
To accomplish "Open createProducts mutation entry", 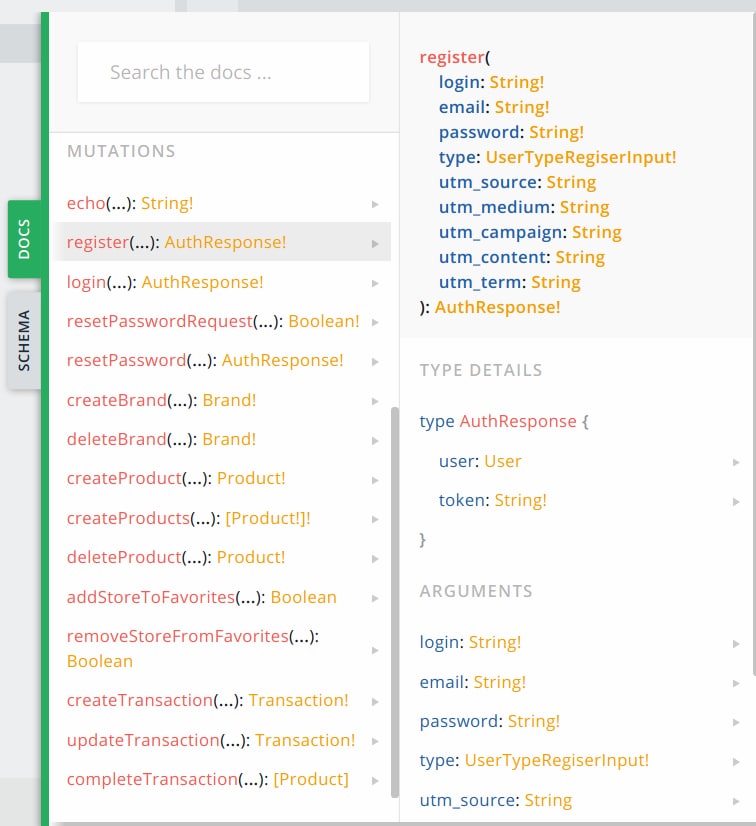I will (x=189, y=518).
